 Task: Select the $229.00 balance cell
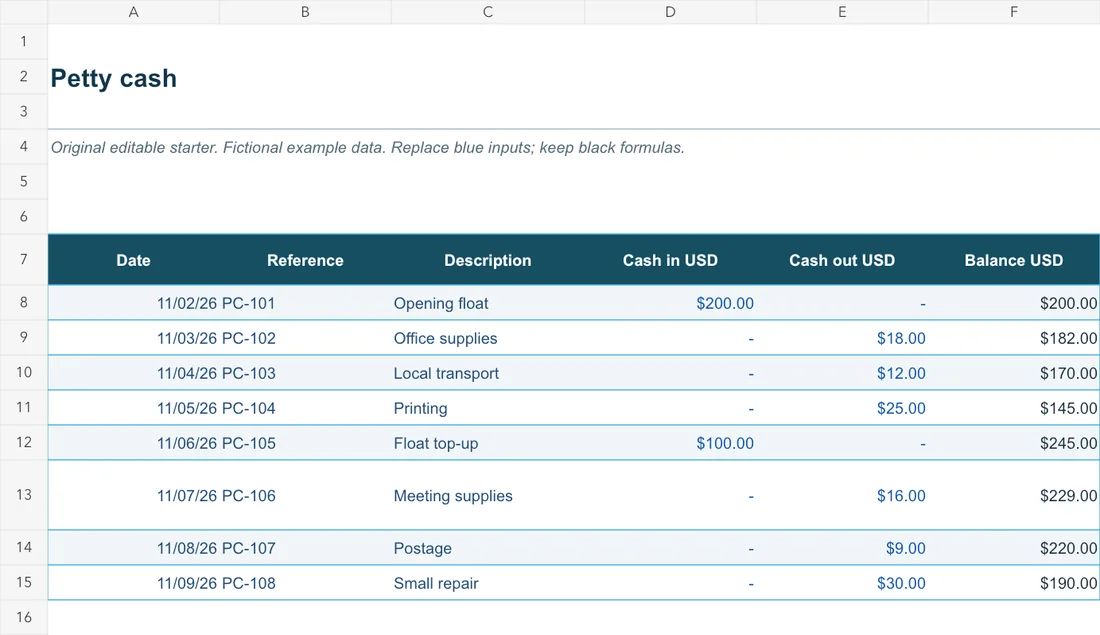(1014, 495)
